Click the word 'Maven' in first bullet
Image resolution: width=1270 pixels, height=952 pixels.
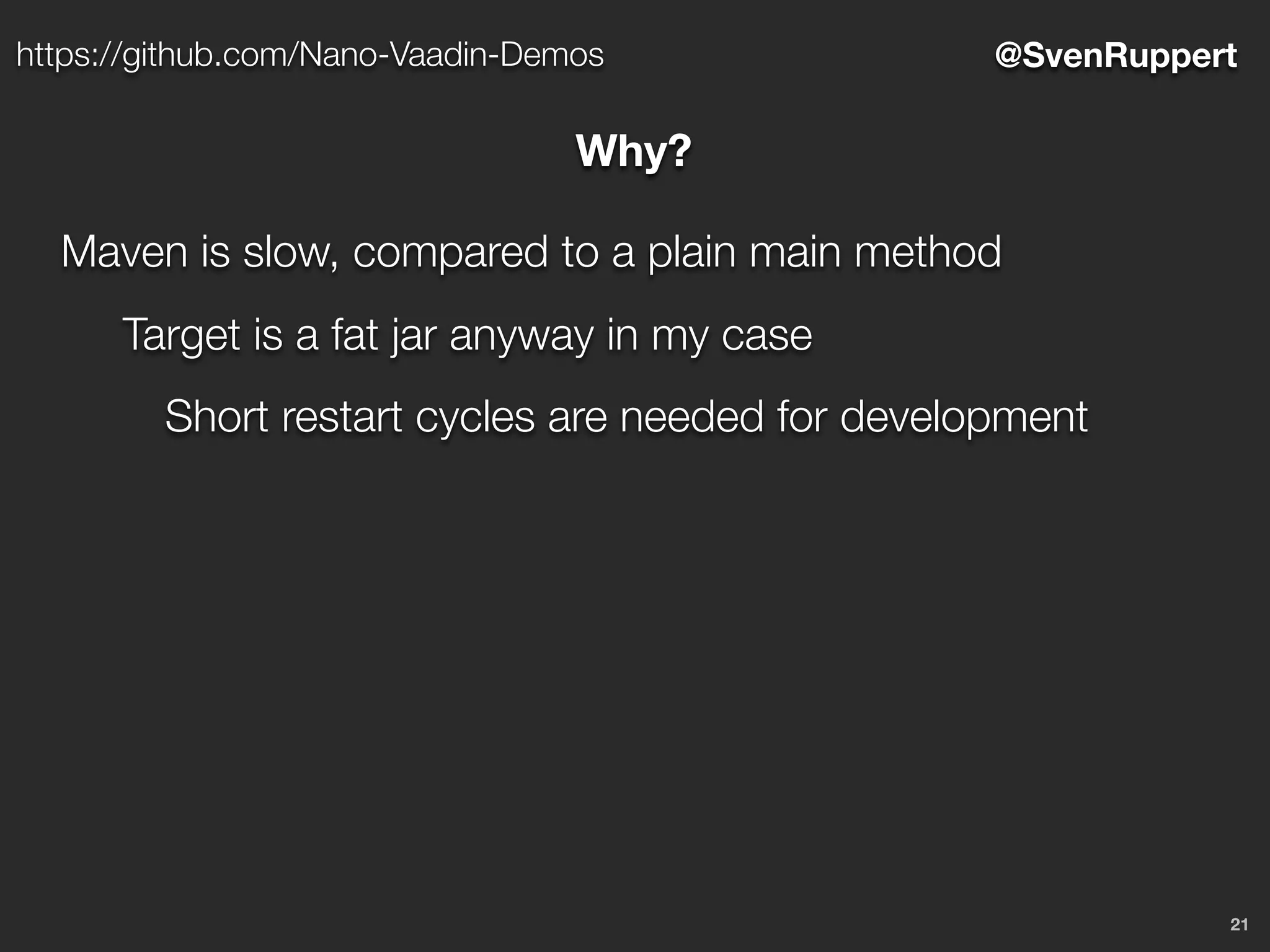(x=124, y=252)
